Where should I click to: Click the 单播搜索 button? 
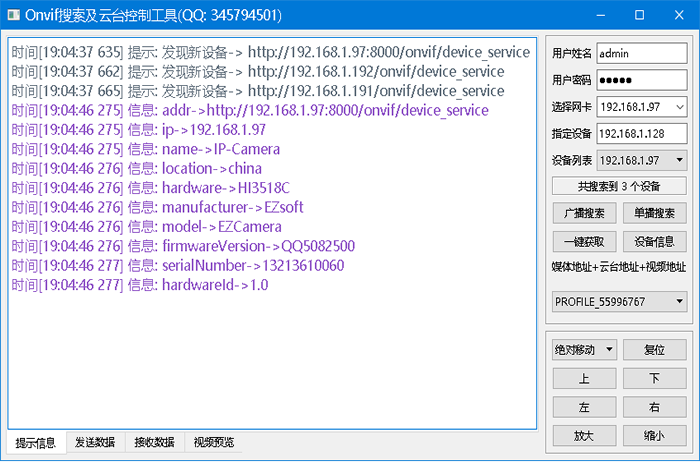[655, 213]
